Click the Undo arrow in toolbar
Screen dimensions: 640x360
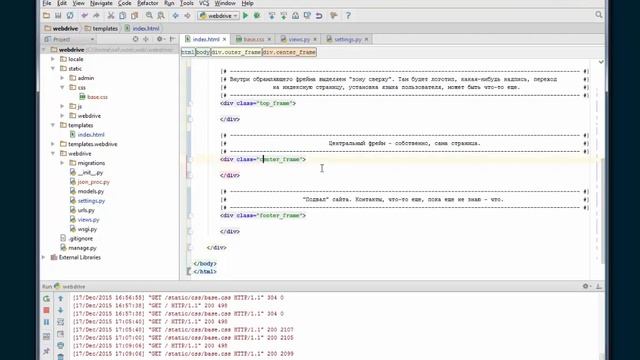point(84,16)
